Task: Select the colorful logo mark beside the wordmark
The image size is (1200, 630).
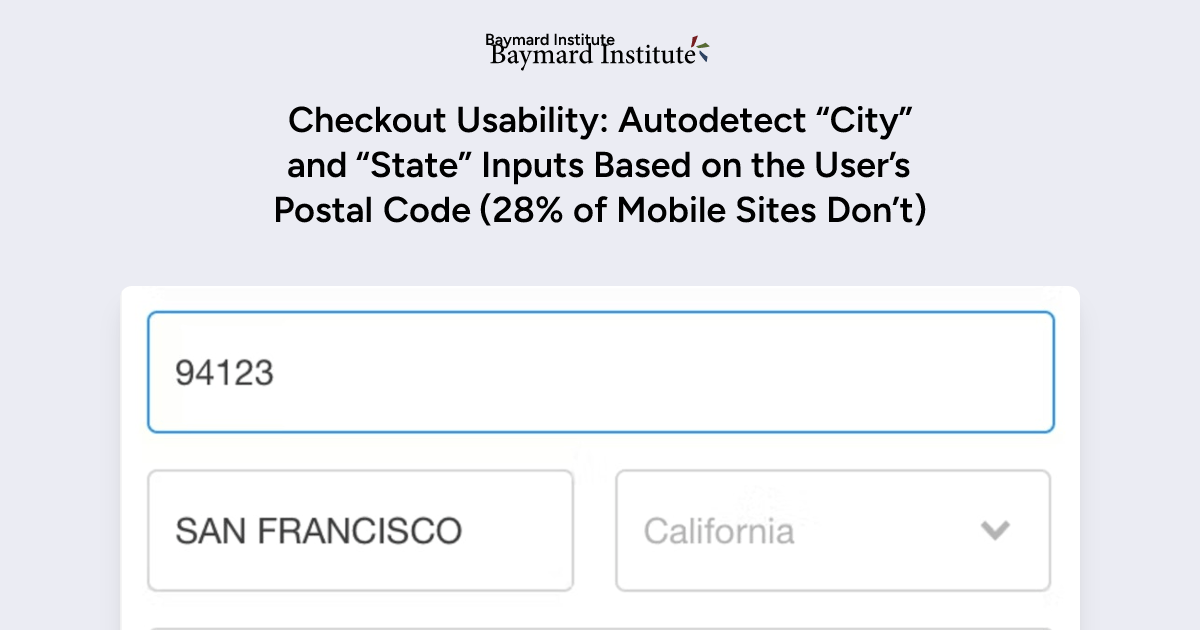Action: click(x=700, y=48)
